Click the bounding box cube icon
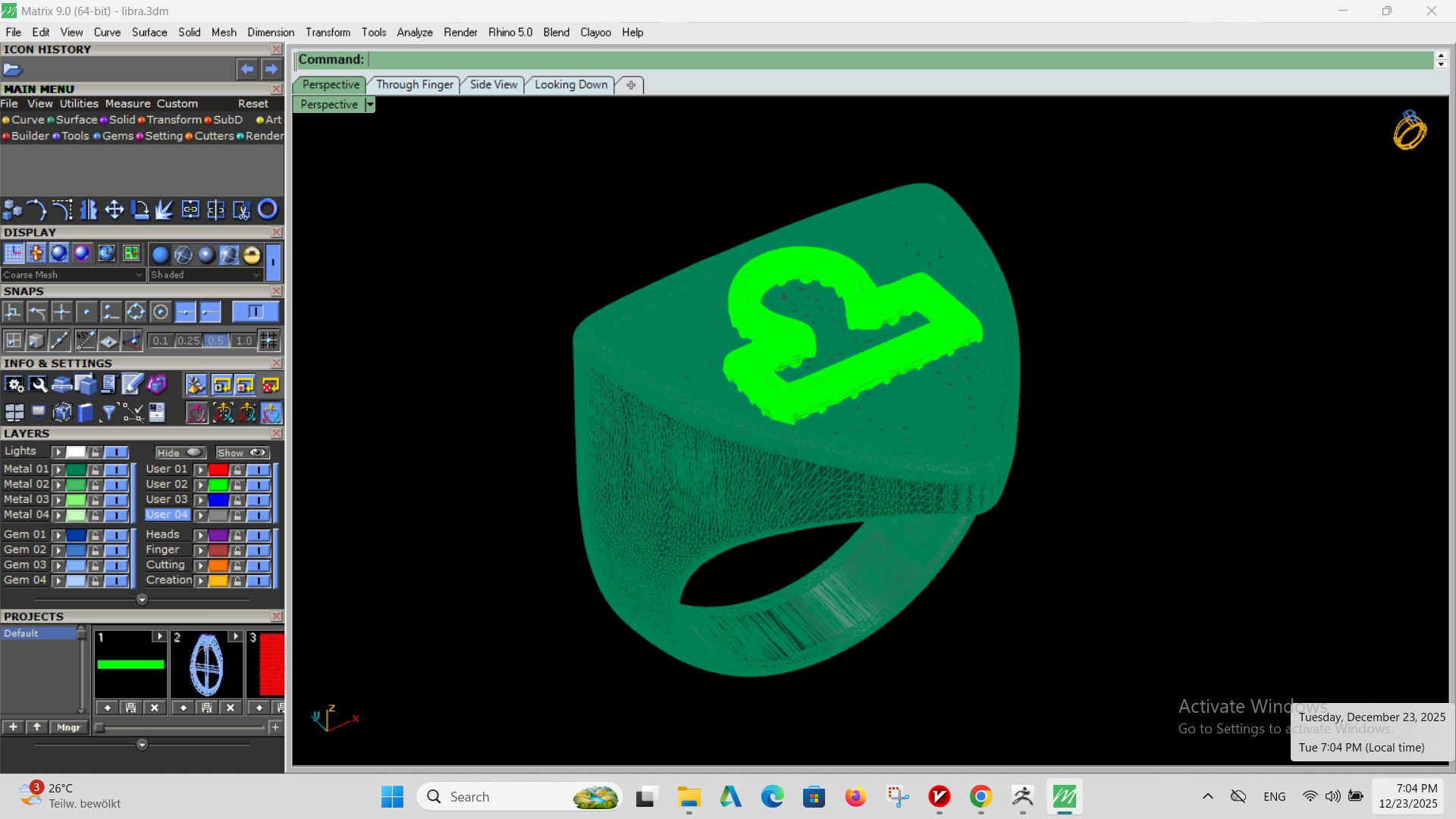 tap(62, 413)
